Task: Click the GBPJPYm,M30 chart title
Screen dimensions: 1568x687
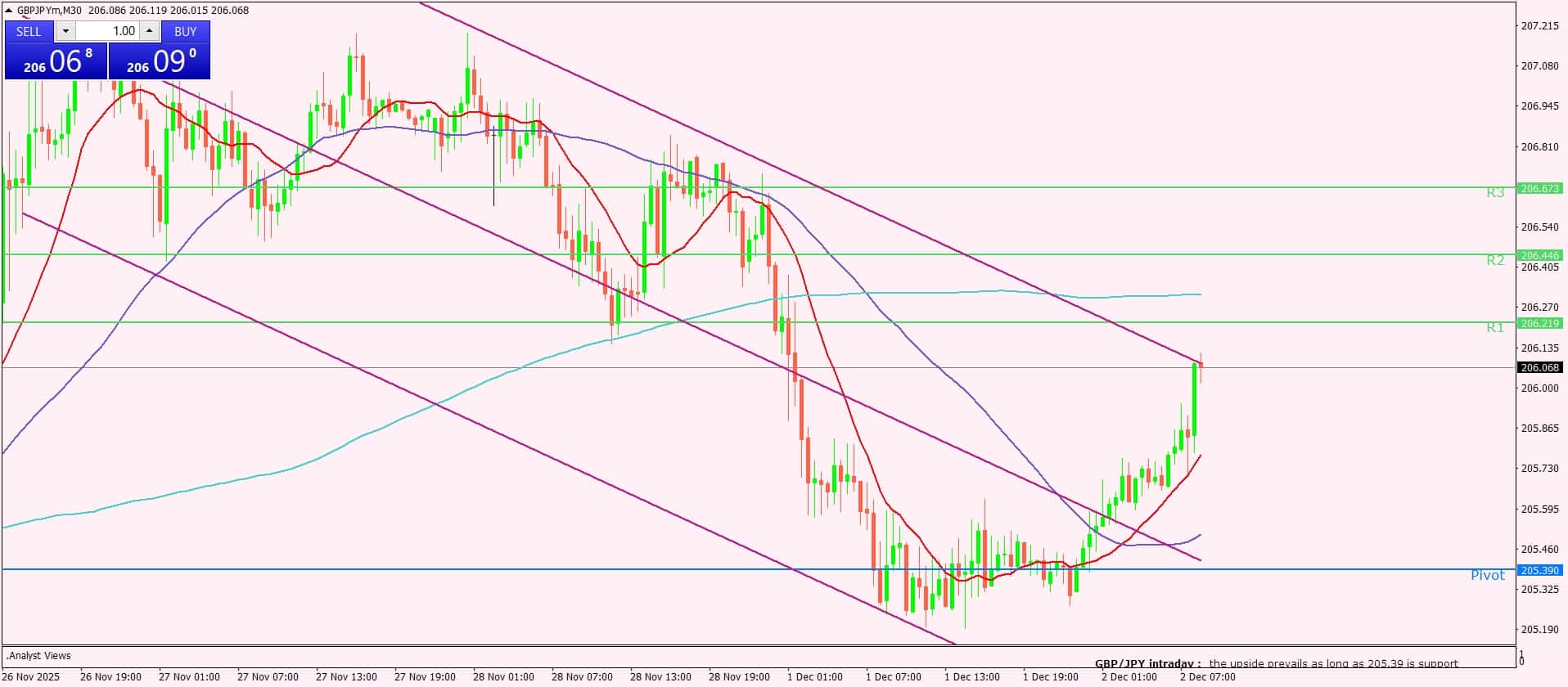Action: pyautogui.click(x=49, y=11)
